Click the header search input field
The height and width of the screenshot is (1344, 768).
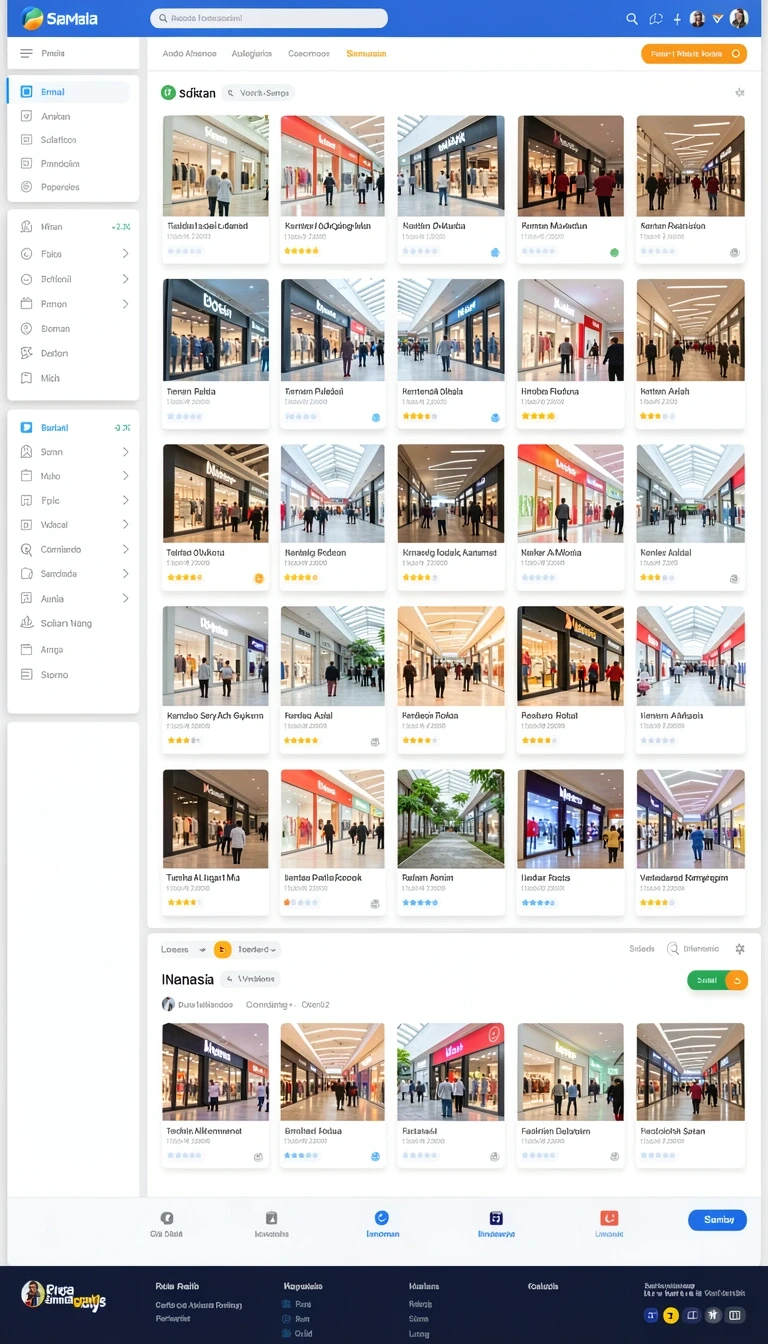[269, 18]
